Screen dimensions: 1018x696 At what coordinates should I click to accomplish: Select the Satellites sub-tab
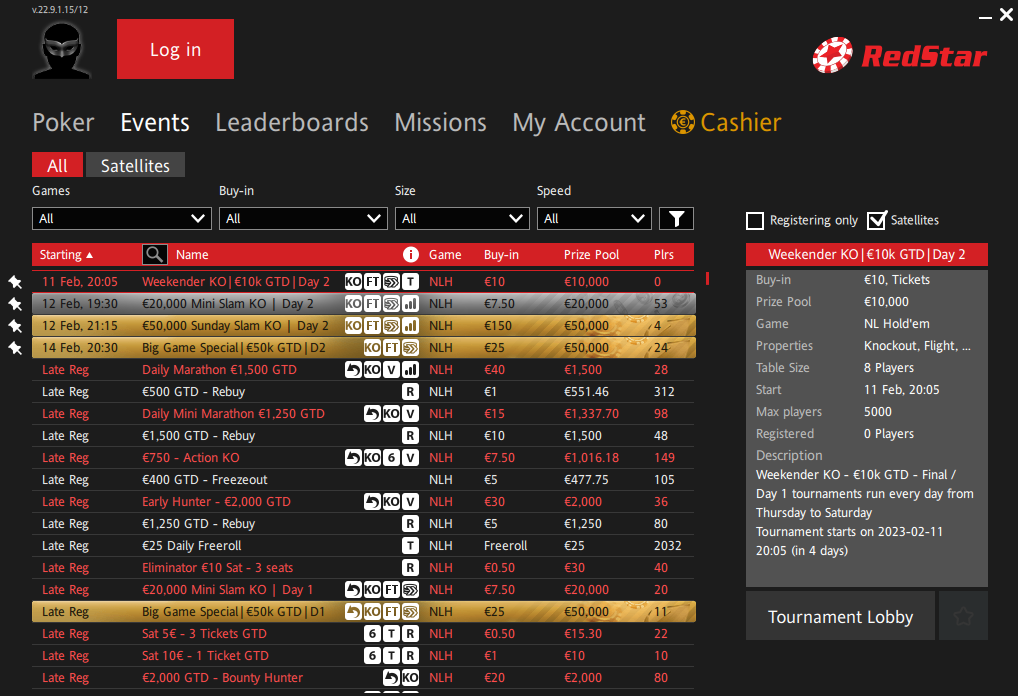tap(135, 165)
